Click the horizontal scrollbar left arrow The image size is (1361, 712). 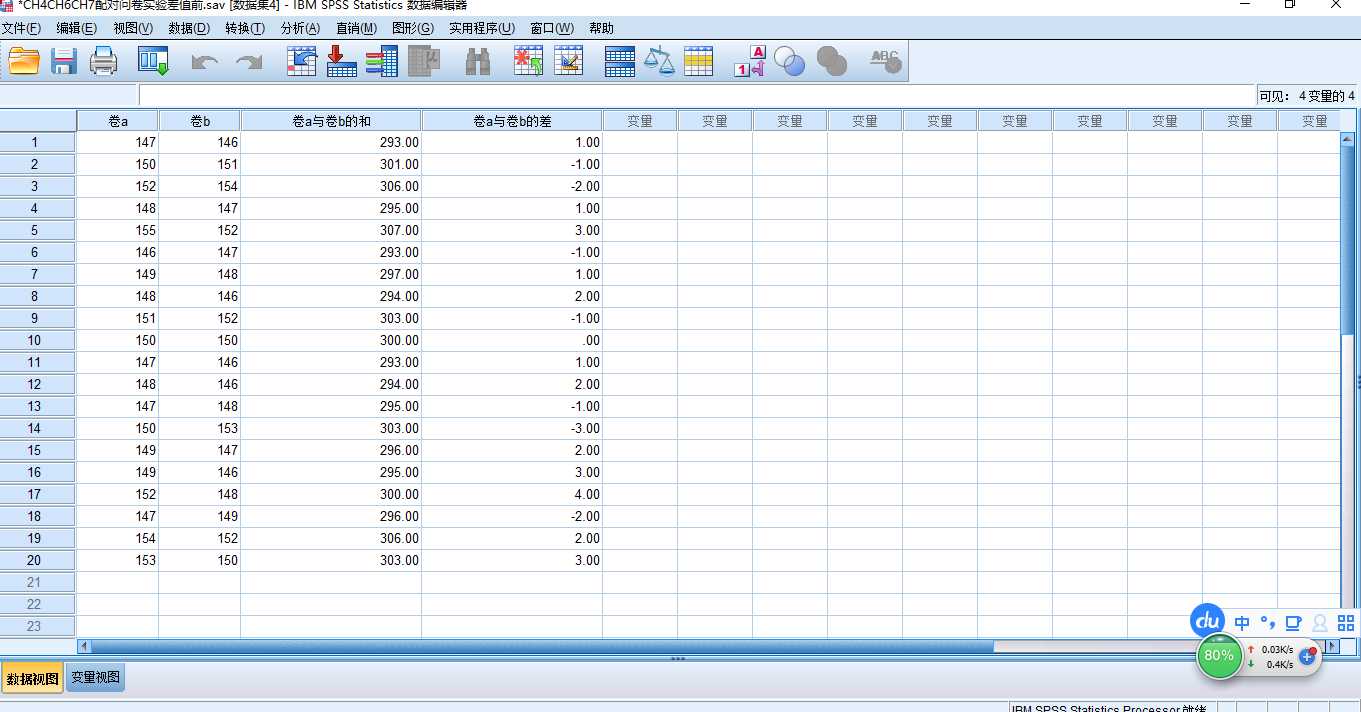(83, 647)
